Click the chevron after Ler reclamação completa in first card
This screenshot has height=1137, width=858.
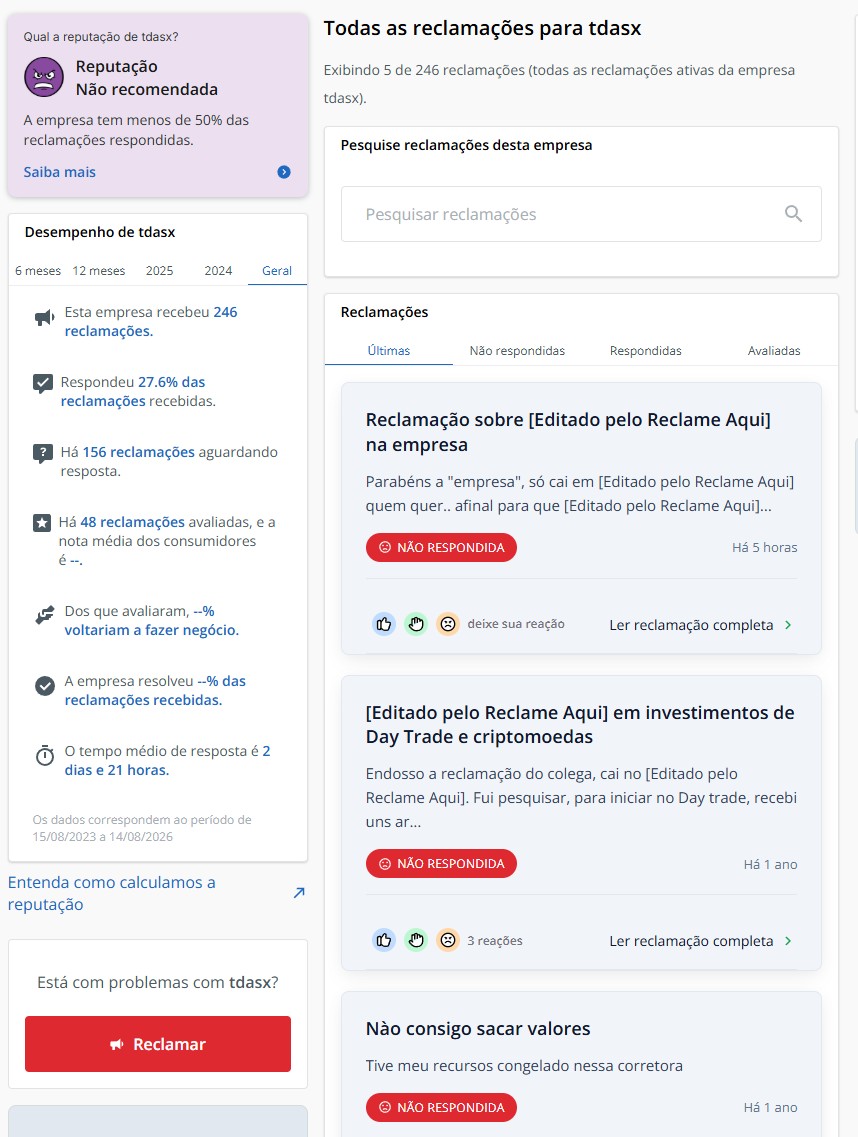(x=788, y=625)
